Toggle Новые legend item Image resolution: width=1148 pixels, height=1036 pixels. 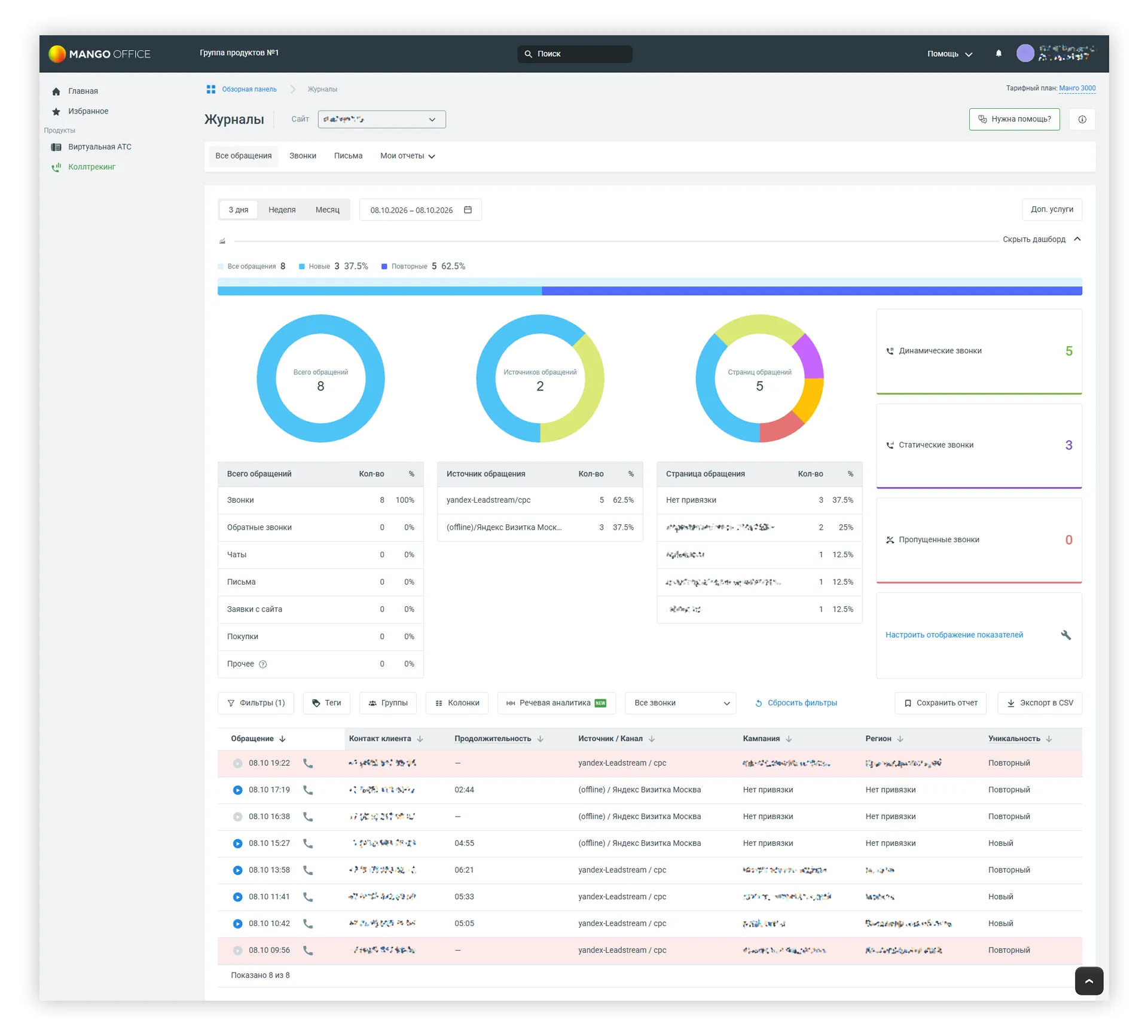pos(333,267)
